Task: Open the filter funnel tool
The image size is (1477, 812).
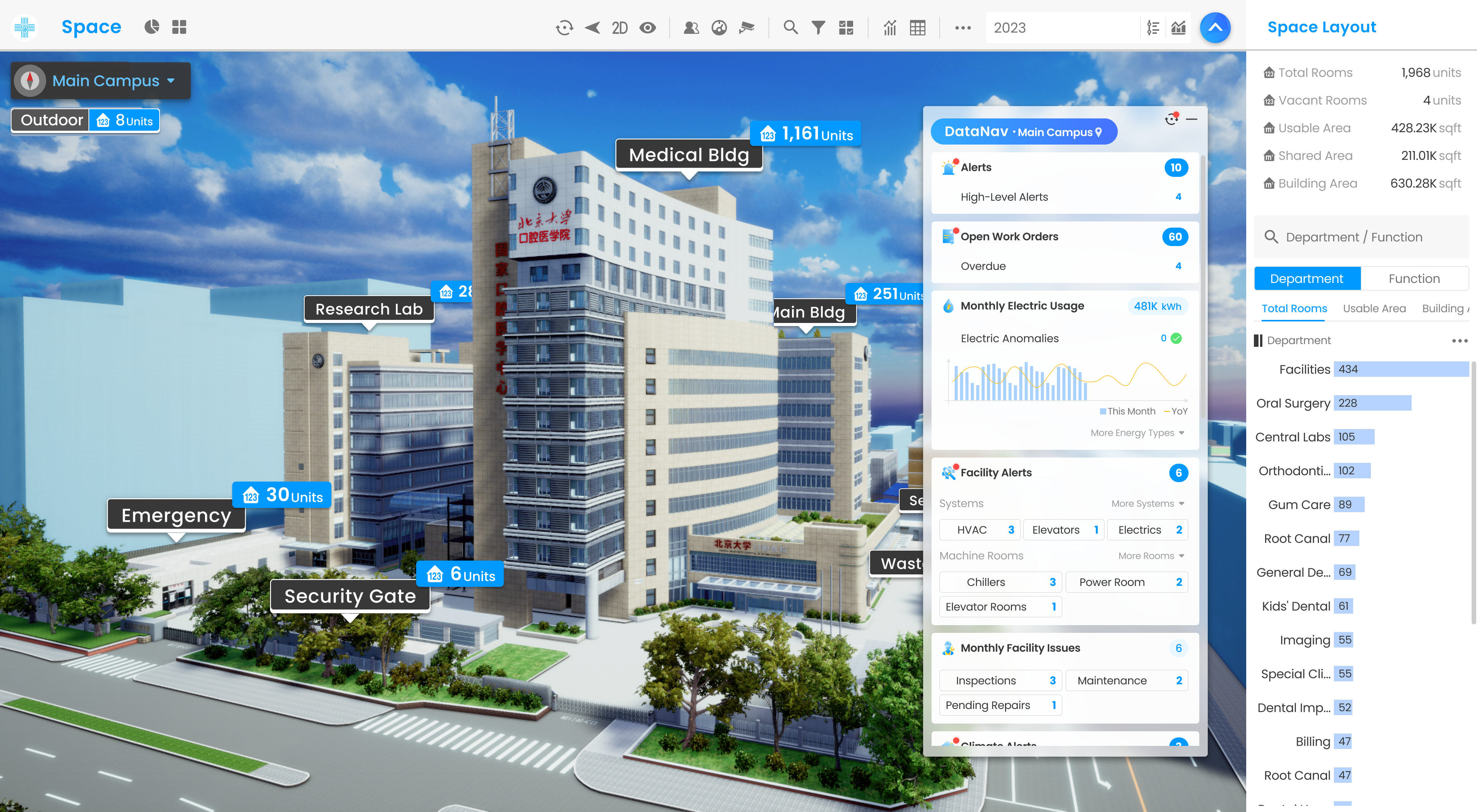Action: point(818,28)
